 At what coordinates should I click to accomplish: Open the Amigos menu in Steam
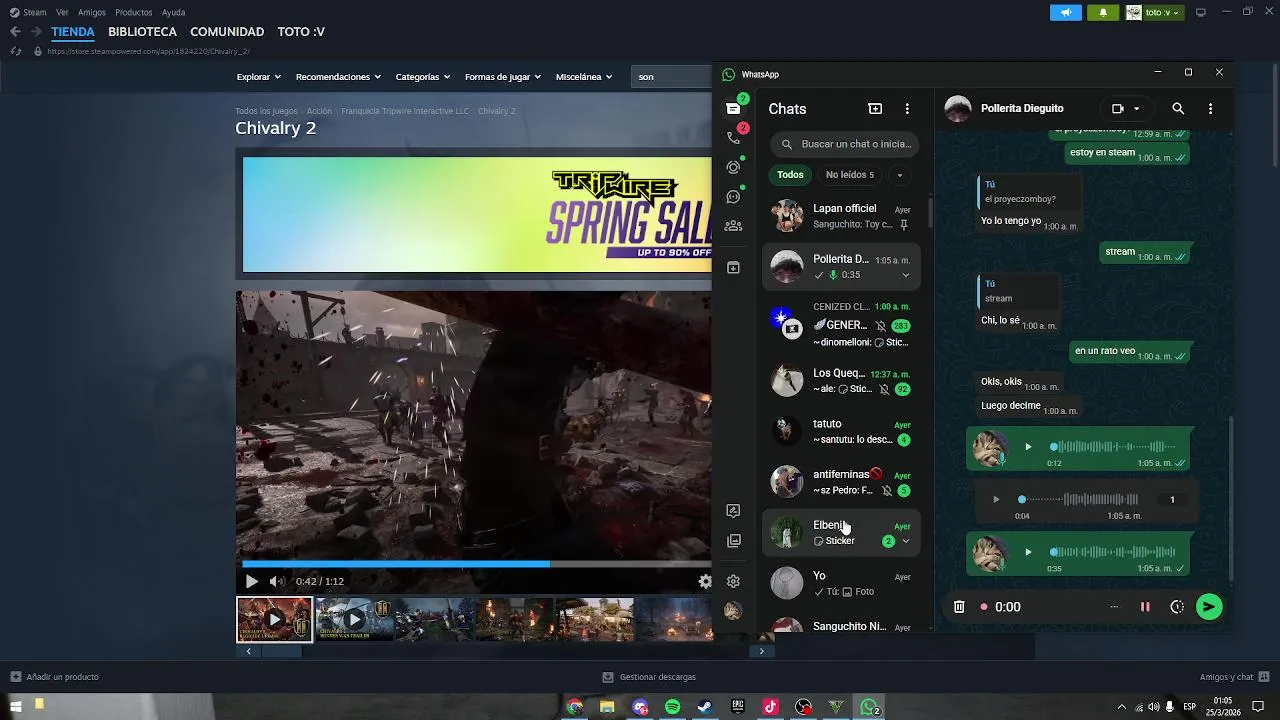click(x=92, y=13)
